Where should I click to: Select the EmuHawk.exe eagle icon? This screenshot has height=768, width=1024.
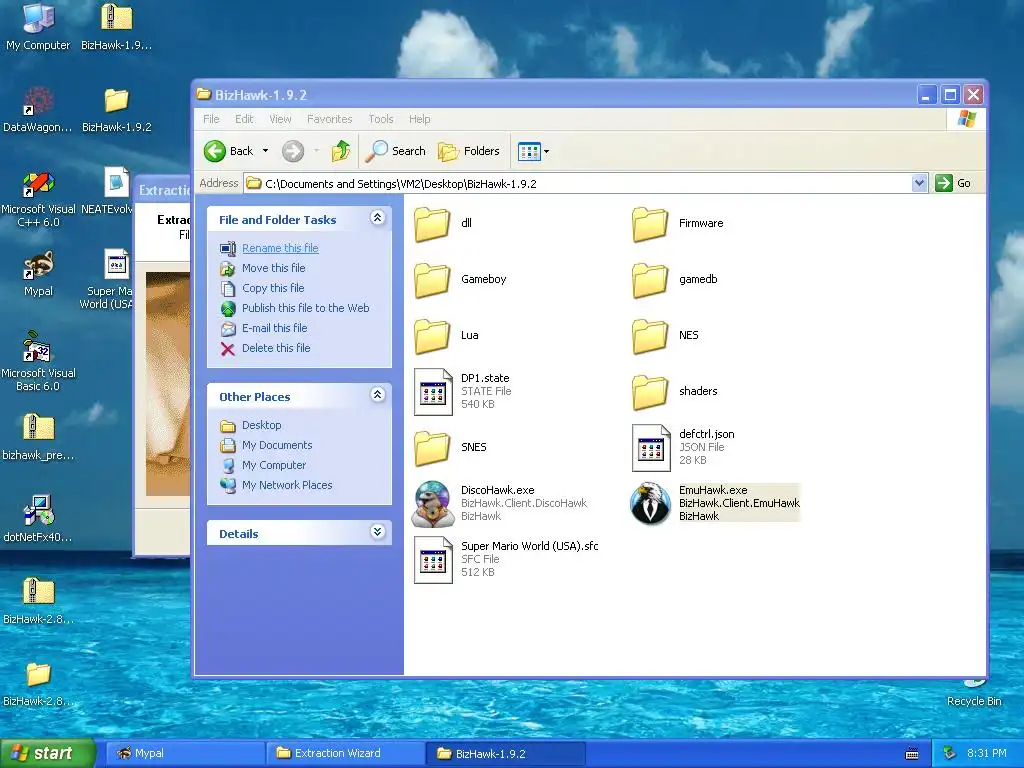click(x=650, y=504)
